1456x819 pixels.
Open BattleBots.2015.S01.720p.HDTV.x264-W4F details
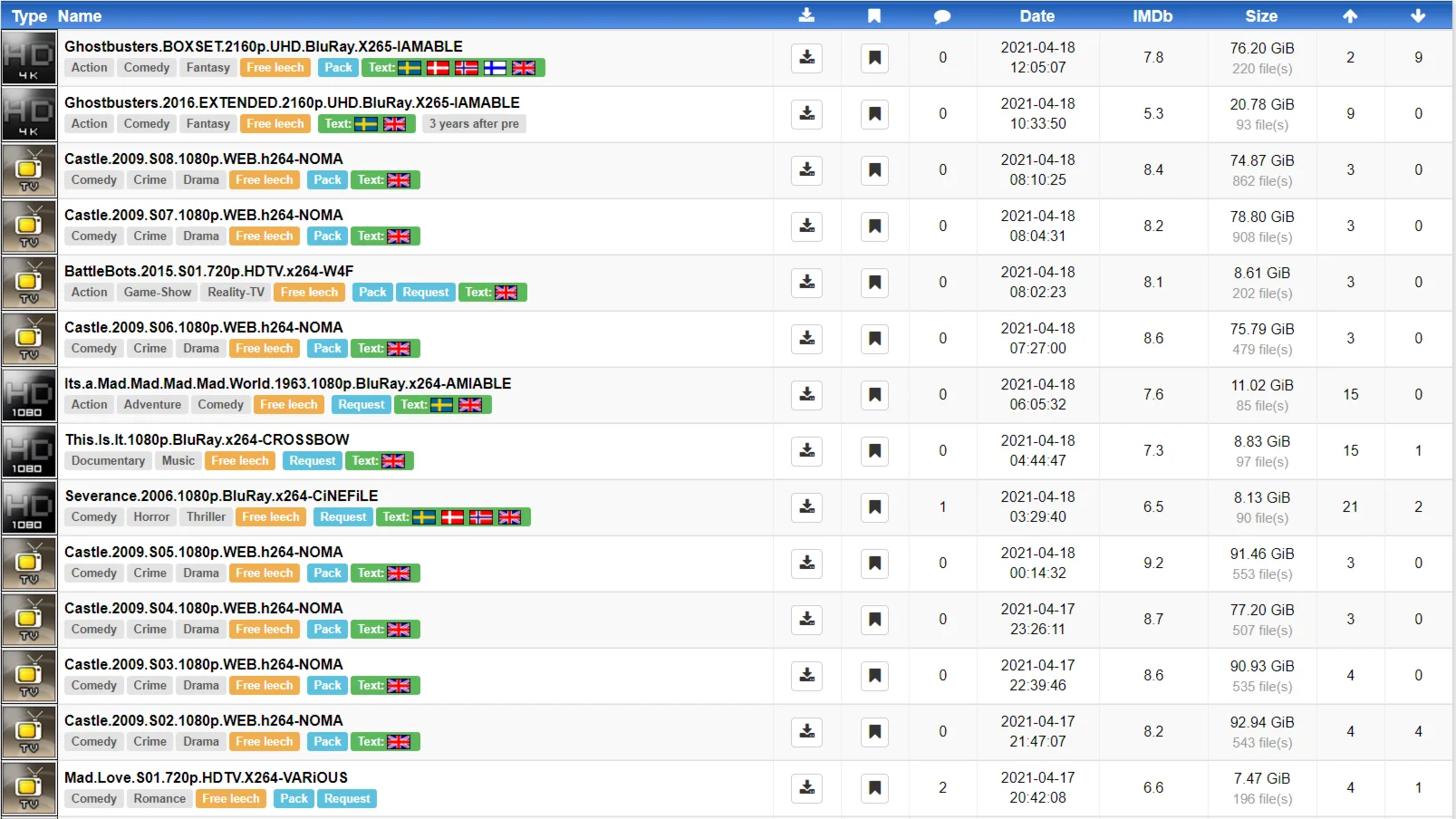[x=209, y=271]
